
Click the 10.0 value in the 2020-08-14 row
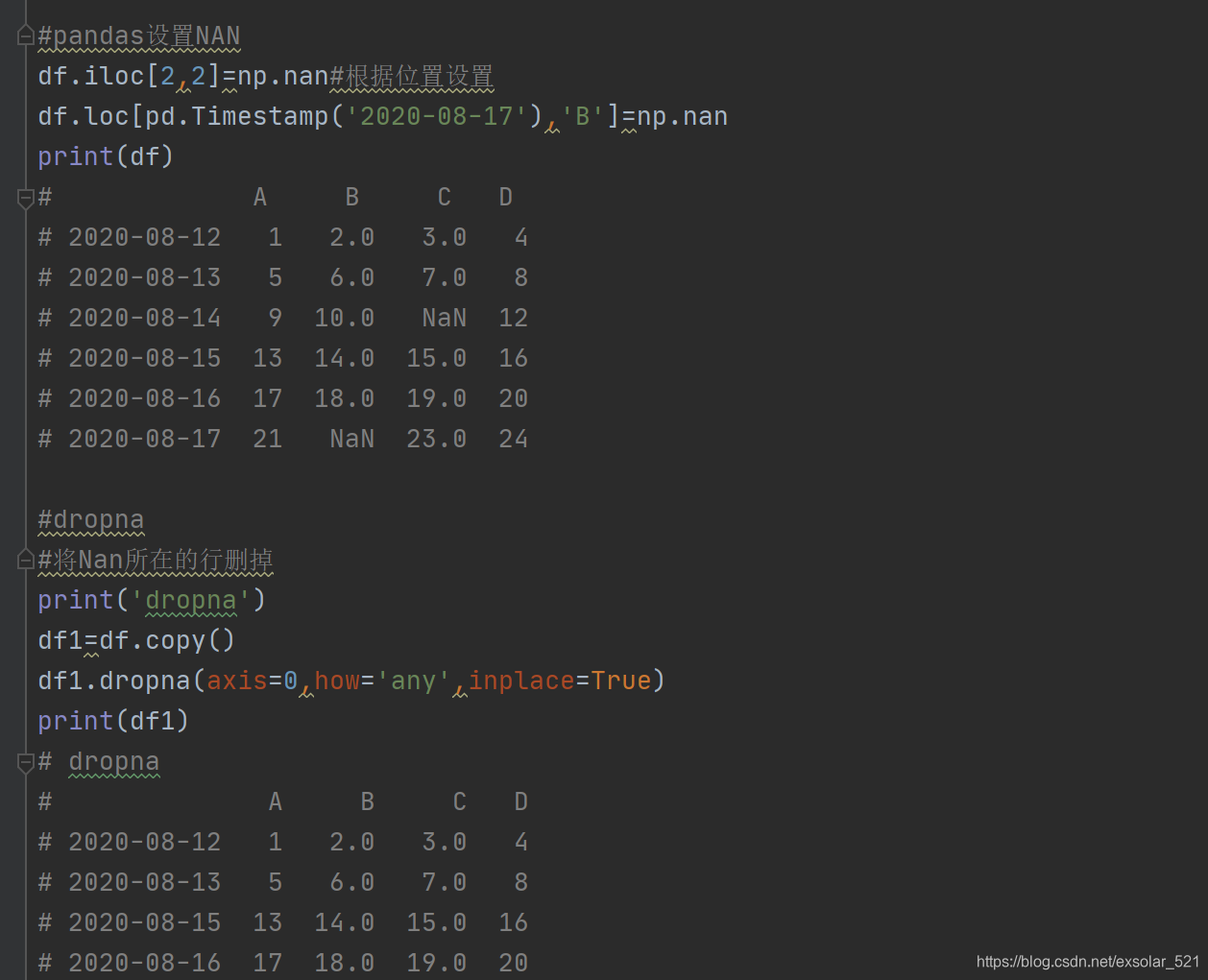pyautogui.click(x=345, y=319)
